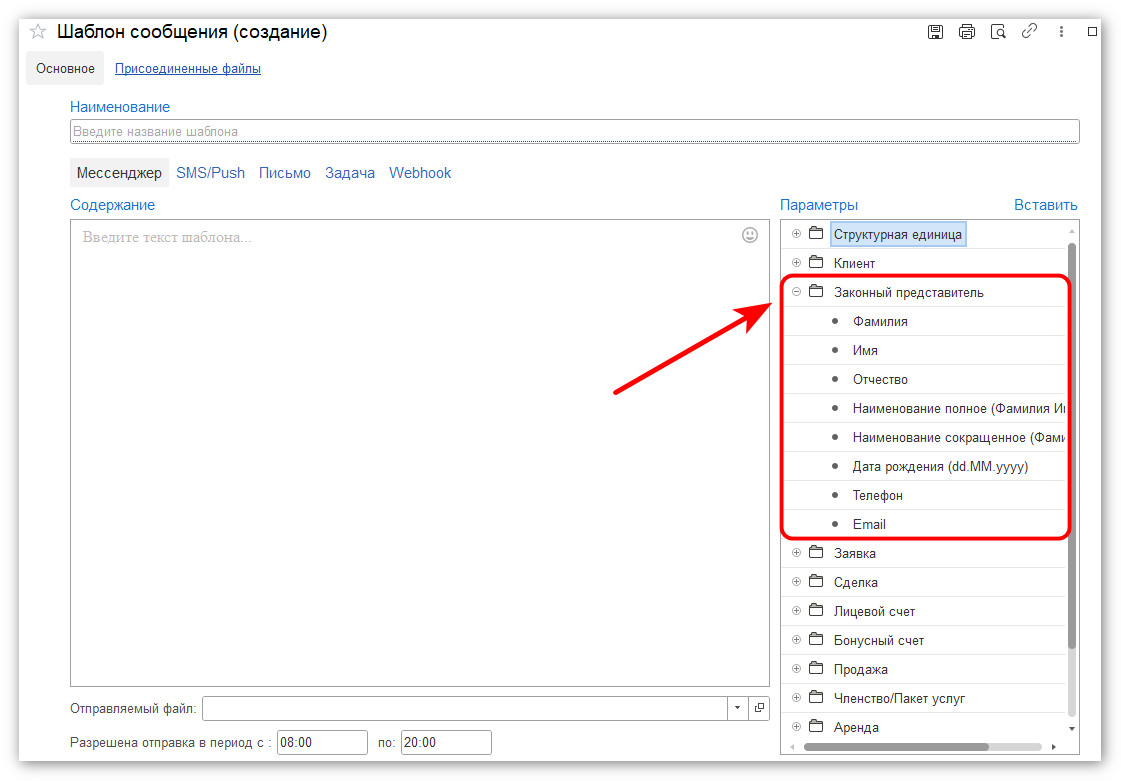
Task: Click the save (floppy disk) icon
Action: tap(935, 32)
